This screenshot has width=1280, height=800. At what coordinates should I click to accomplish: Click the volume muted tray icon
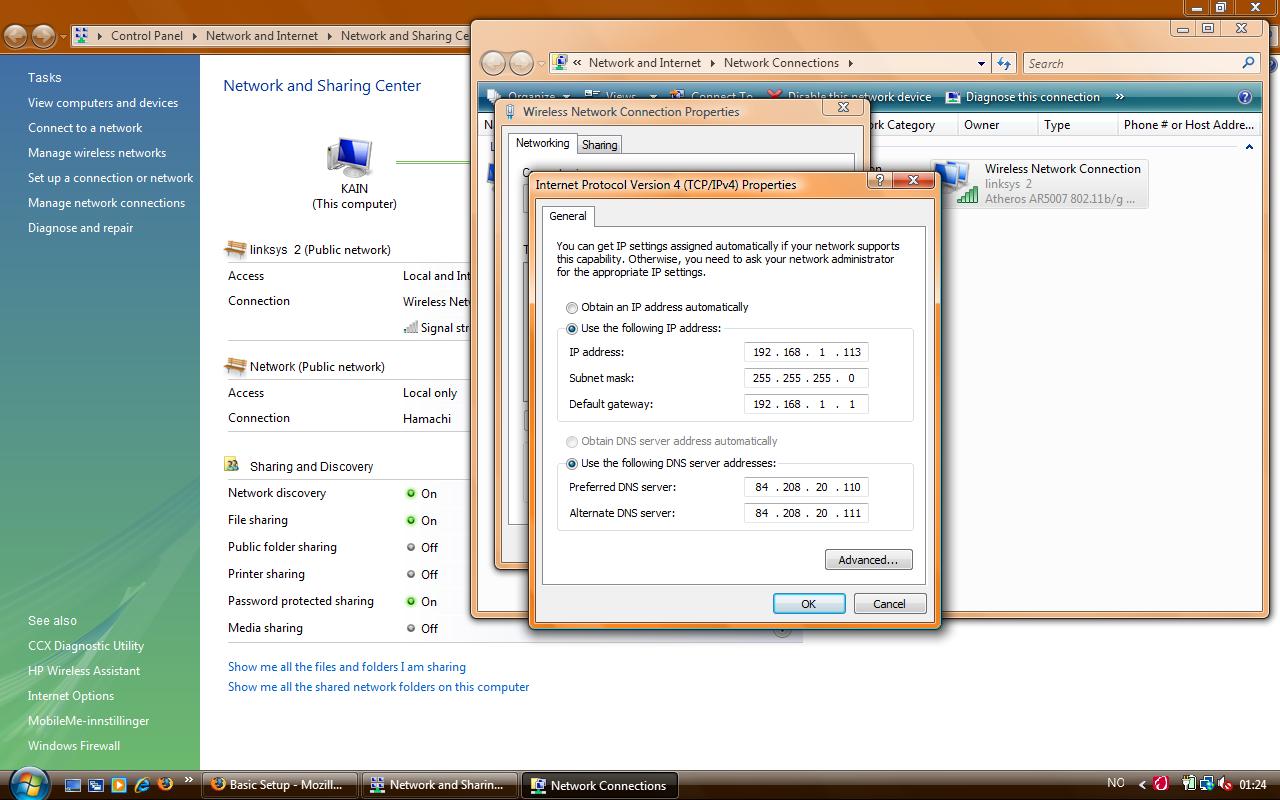(x=1226, y=785)
